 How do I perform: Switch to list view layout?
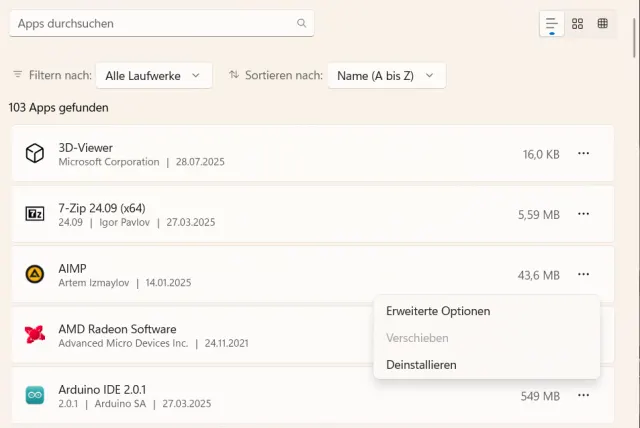551,23
